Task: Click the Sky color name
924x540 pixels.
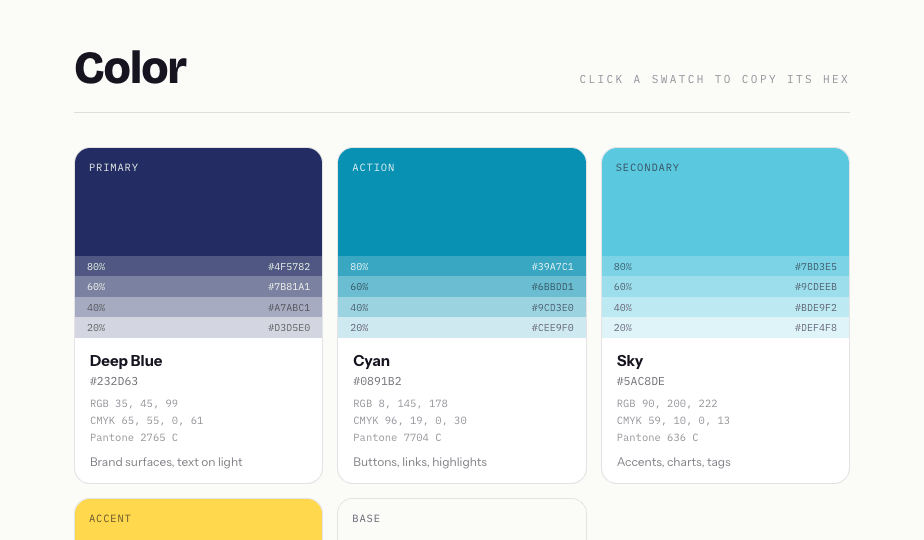Action: (x=630, y=360)
